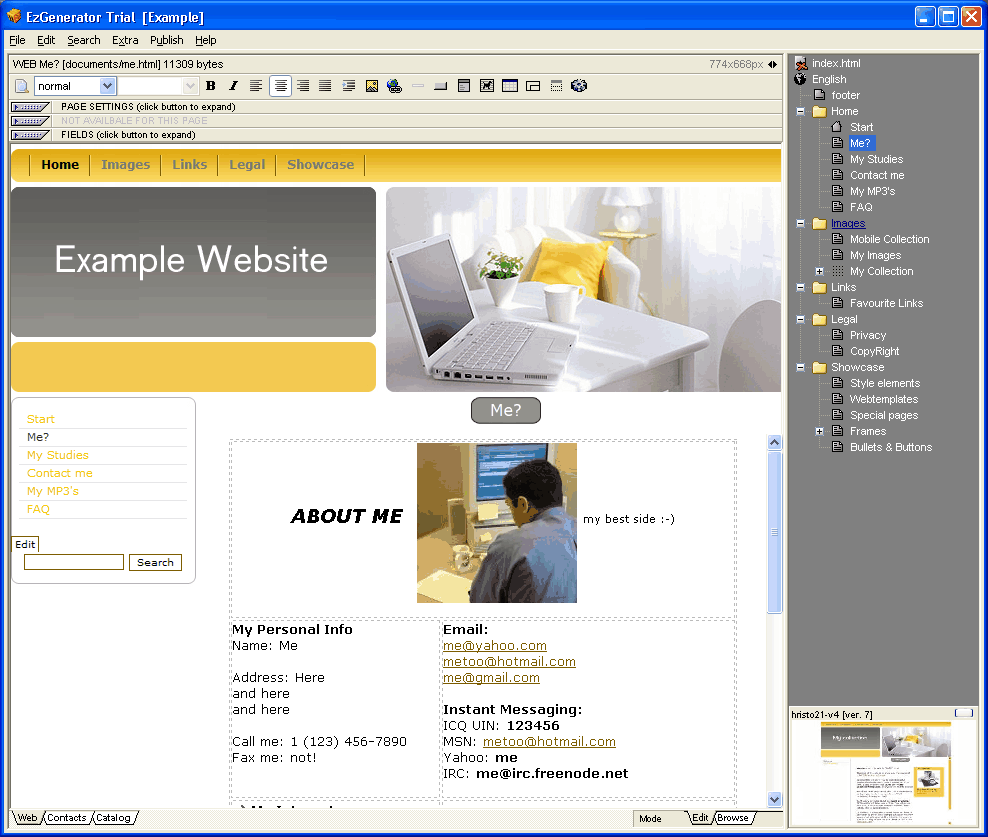Apply justified text alignment
988x837 pixels.
pos(325,86)
